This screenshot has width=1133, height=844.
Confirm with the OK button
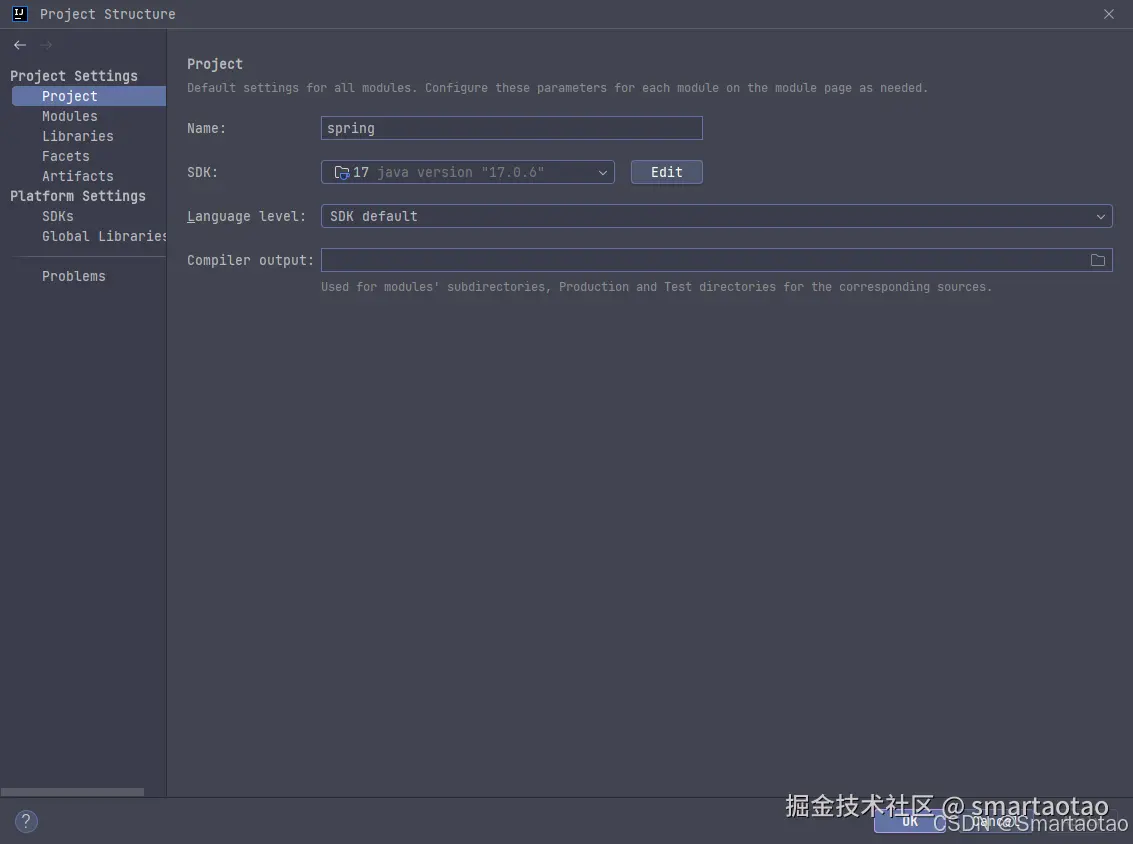[910, 822]
